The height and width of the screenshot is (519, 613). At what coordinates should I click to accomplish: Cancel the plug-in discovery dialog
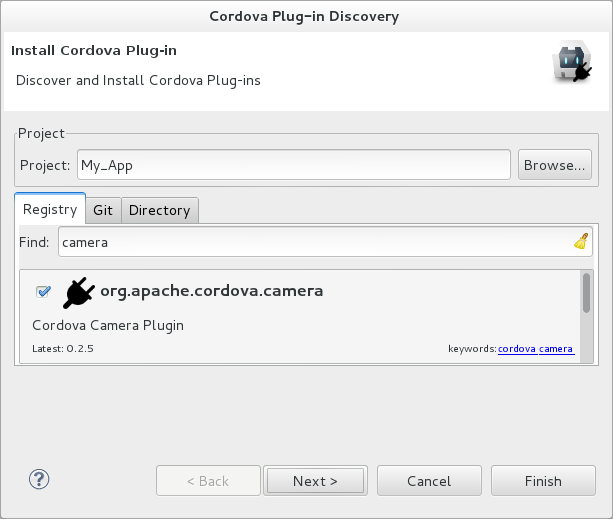(x=429, y=481)
